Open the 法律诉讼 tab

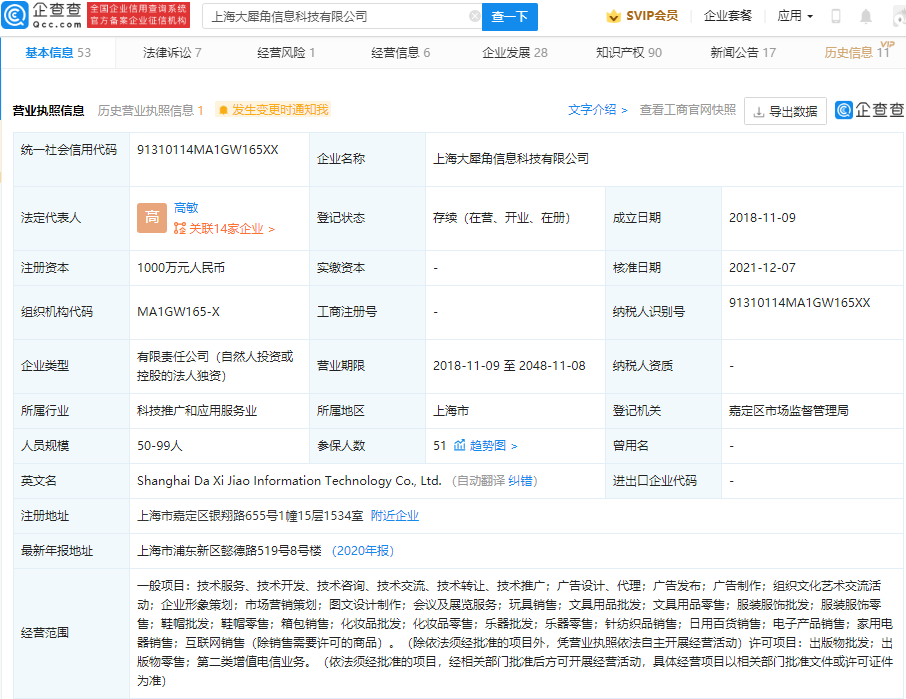(x=172, y=53)
